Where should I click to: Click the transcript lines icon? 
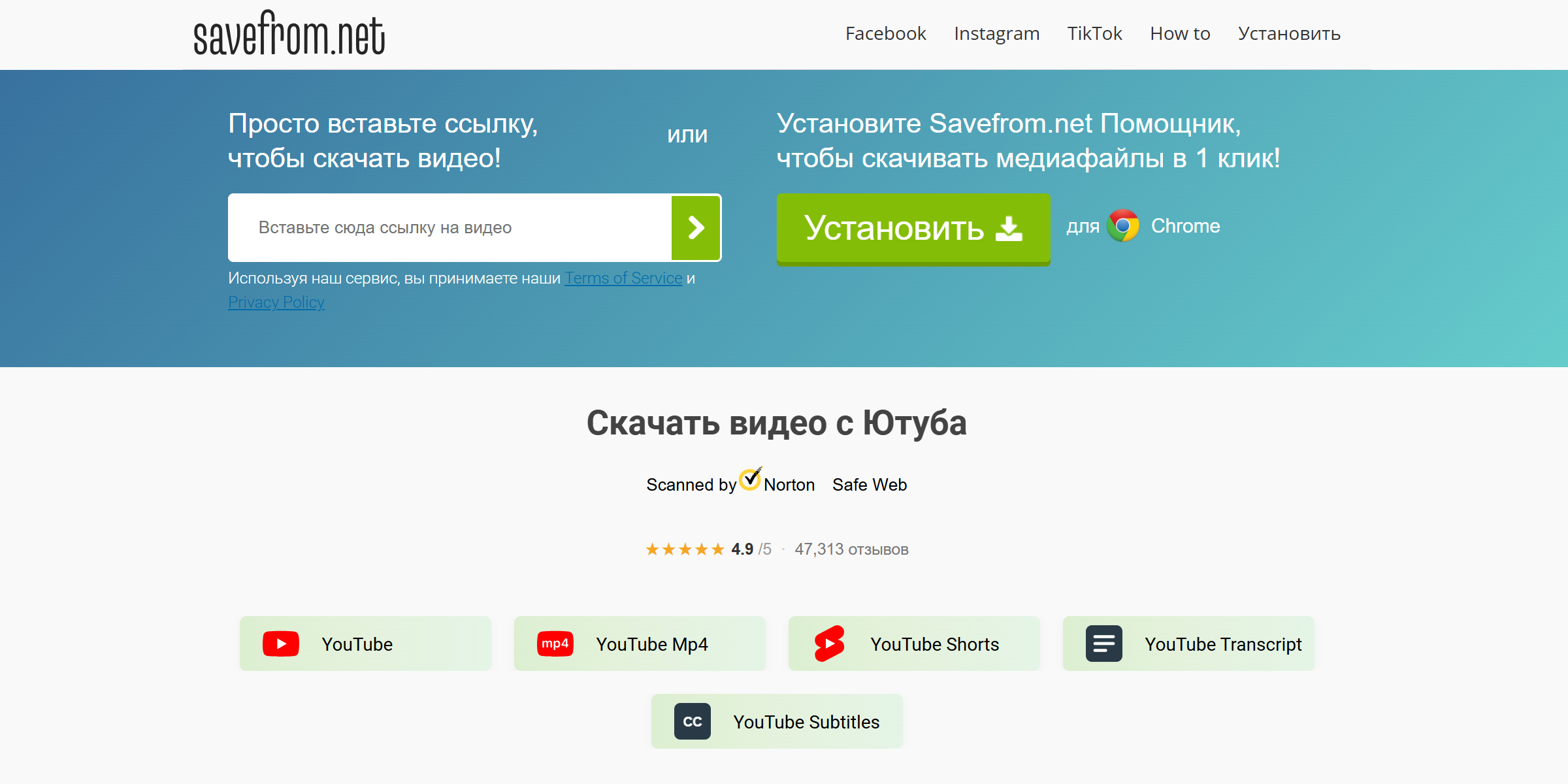click(x=1104, y=644)
